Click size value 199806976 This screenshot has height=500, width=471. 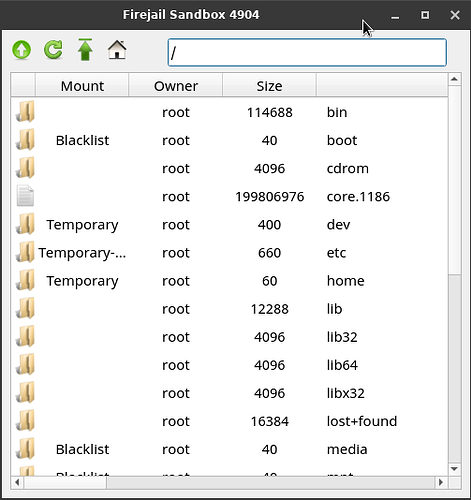coord(269,197)
